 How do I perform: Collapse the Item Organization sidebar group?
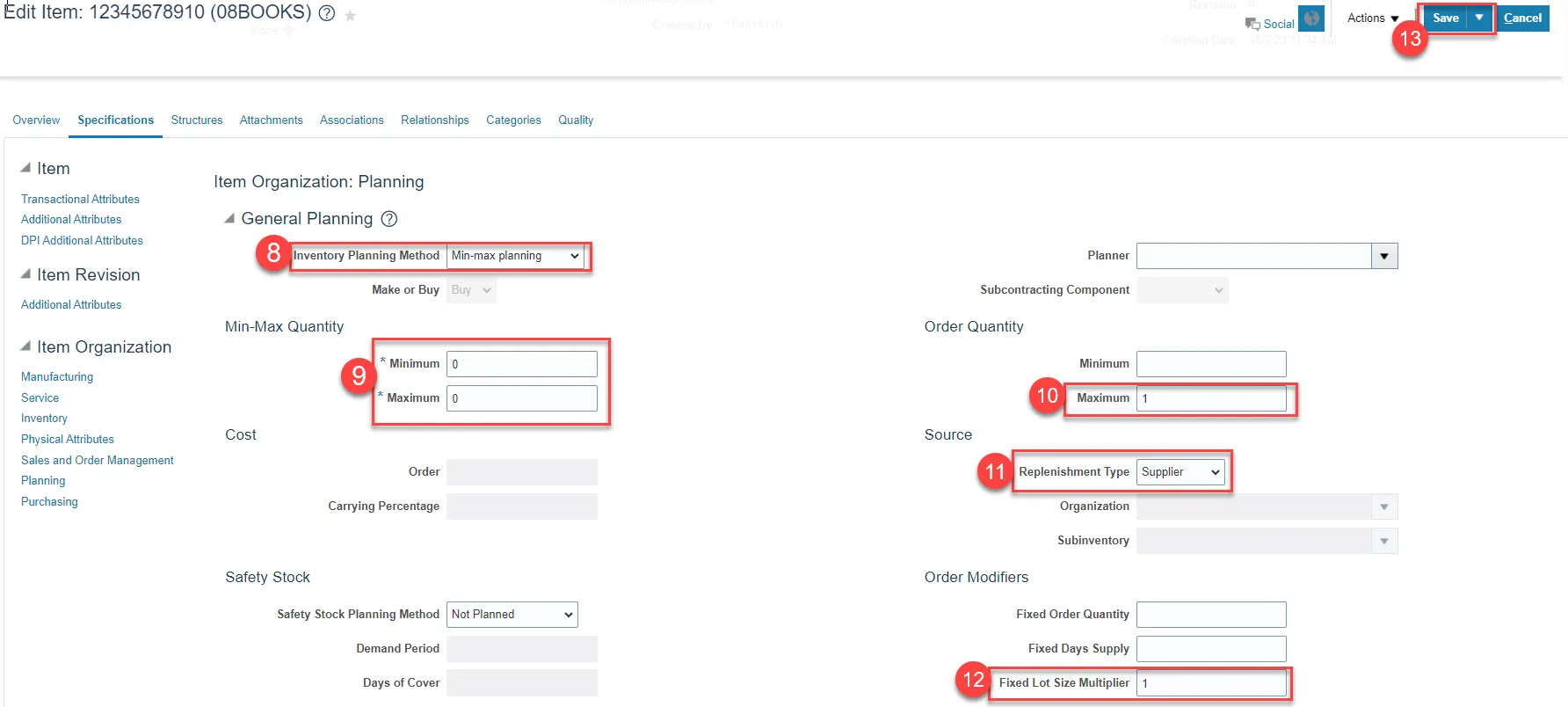pos(25,346)
